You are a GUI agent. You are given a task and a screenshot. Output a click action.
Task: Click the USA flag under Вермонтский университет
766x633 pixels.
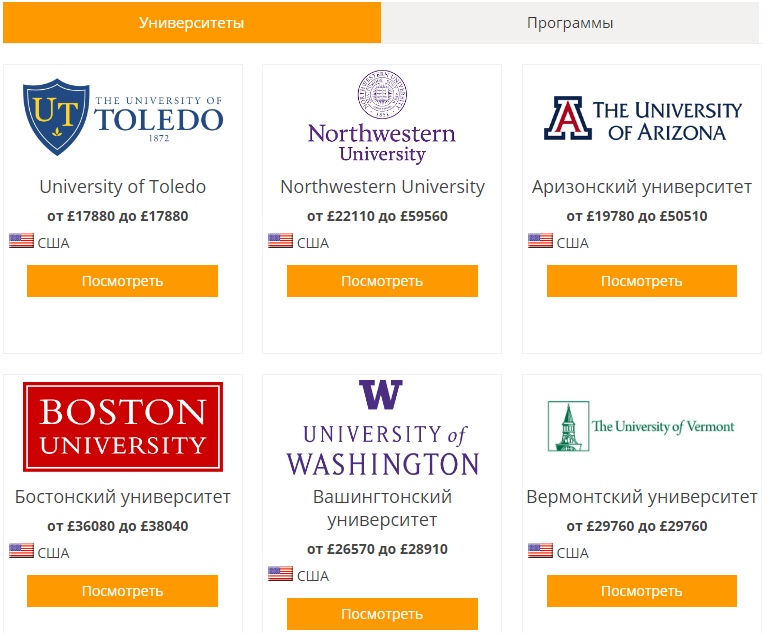point(540,550)
